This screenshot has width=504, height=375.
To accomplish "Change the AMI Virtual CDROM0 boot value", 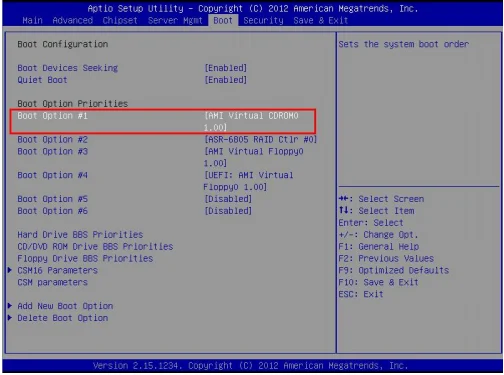I will click(251, 121).
